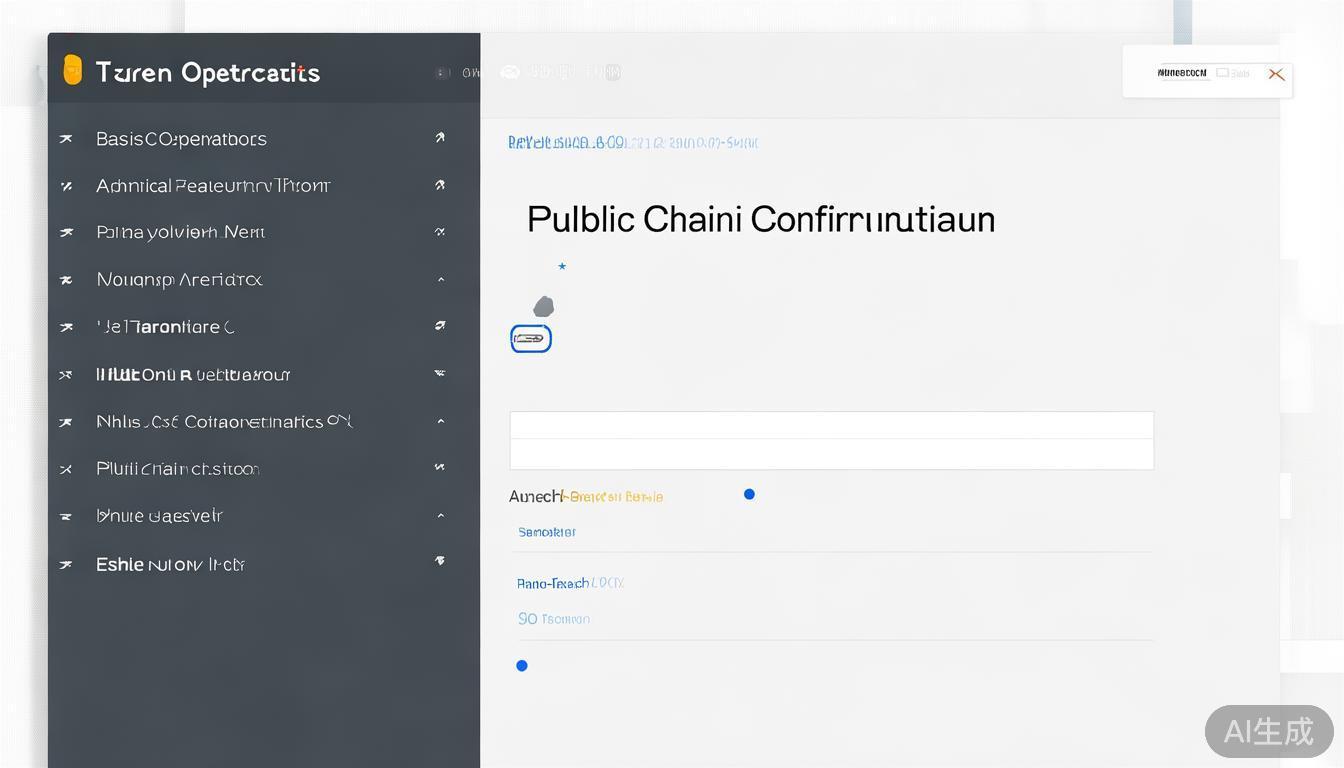Click the icon left of BasisCOpenatbors
Screen dimensions: 1344x768
click(66, 139)
